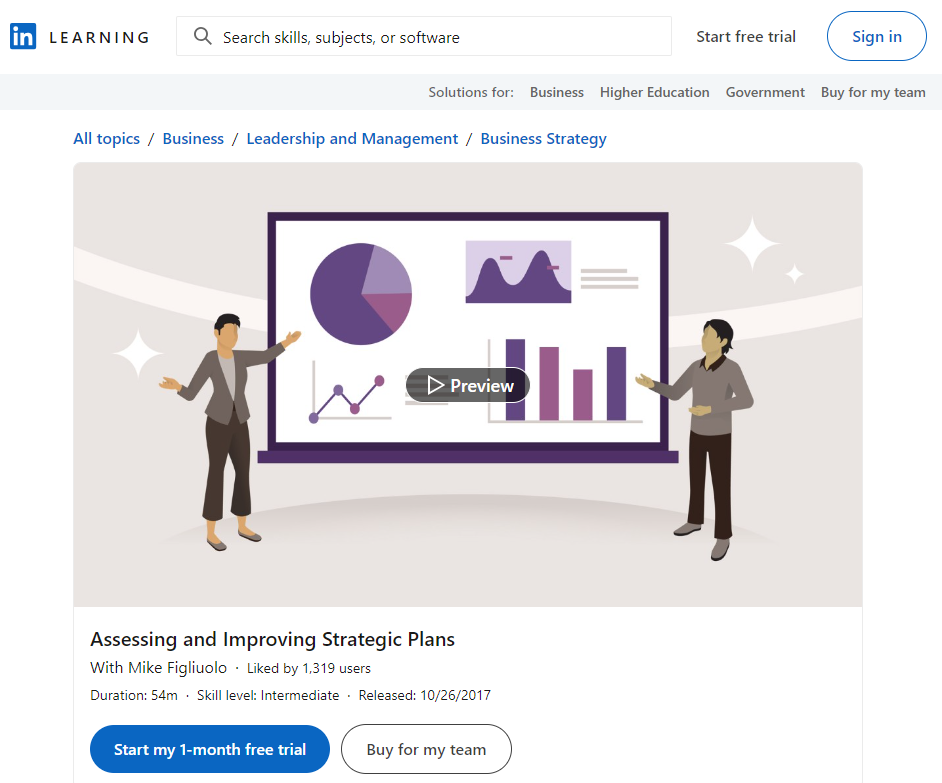Click the Sign in button
Screen dimensions: 942x783
[877, 36]
